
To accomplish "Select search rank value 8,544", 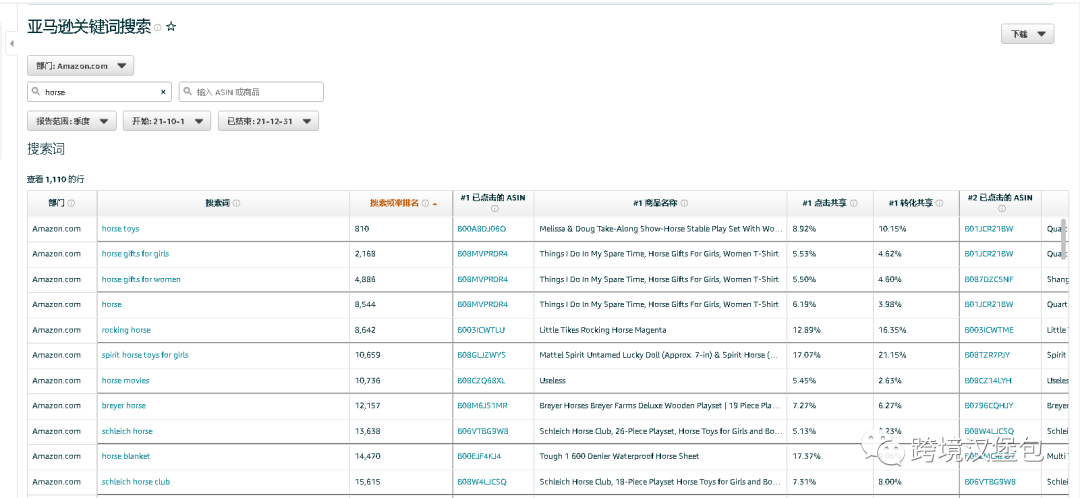I will [x=364, y=304].
